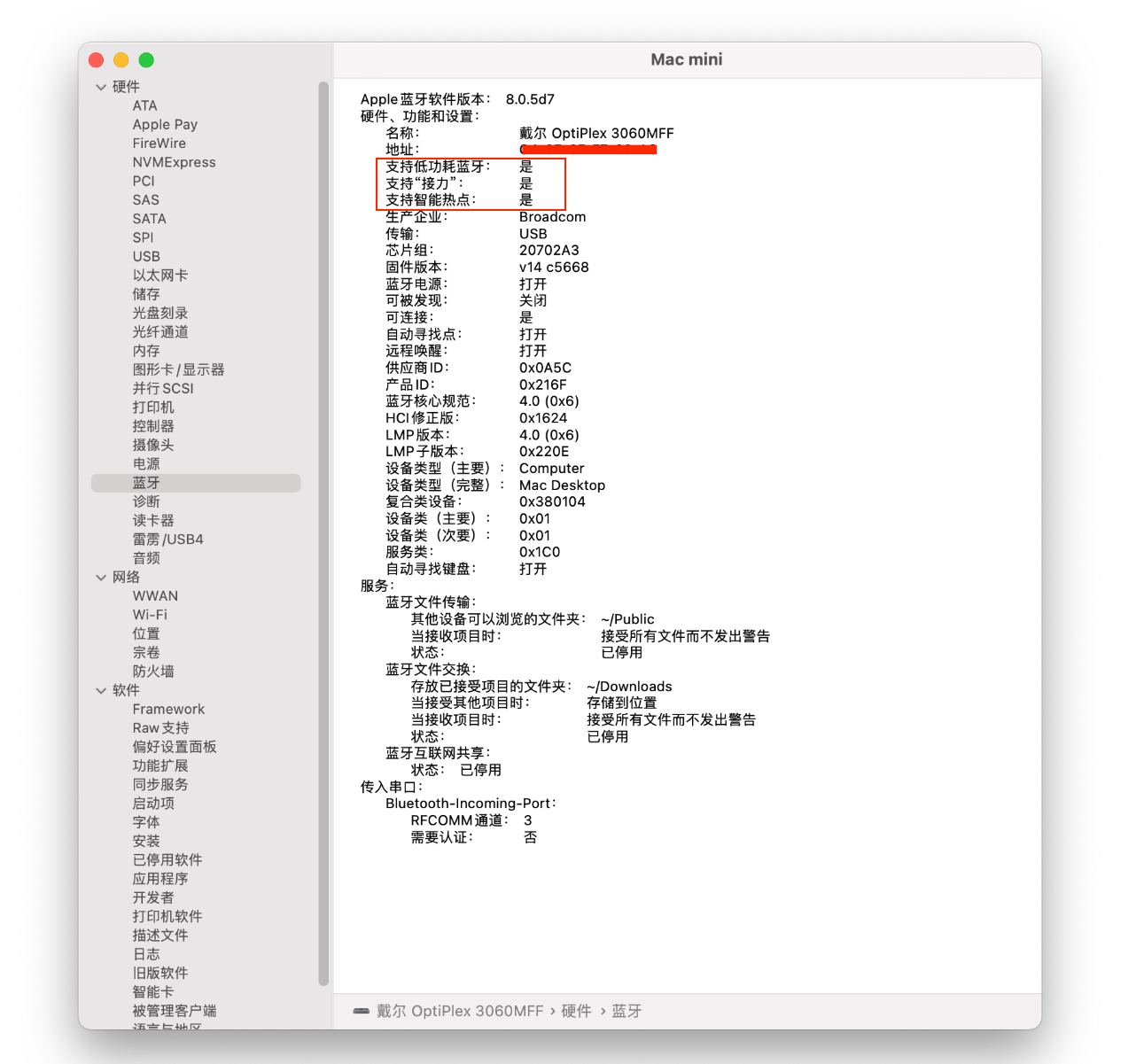
Task: Select the highlighted 蓝牙 item
Action: (x=196, y=483)
